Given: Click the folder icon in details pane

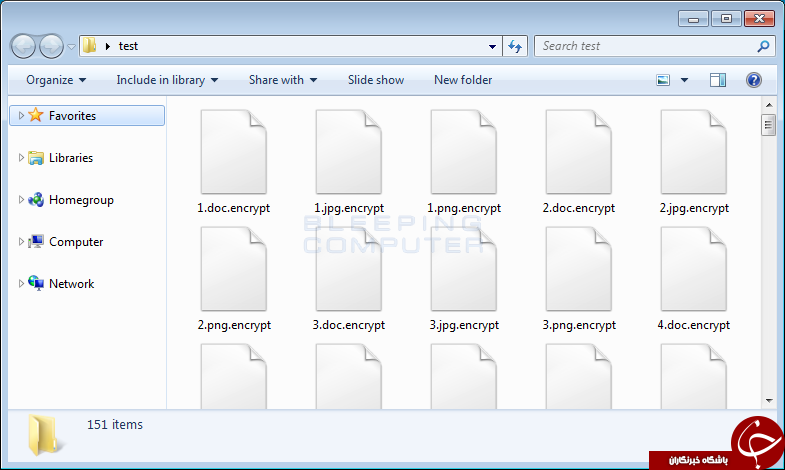Looking at the screenshot, I should pos(45,435).
